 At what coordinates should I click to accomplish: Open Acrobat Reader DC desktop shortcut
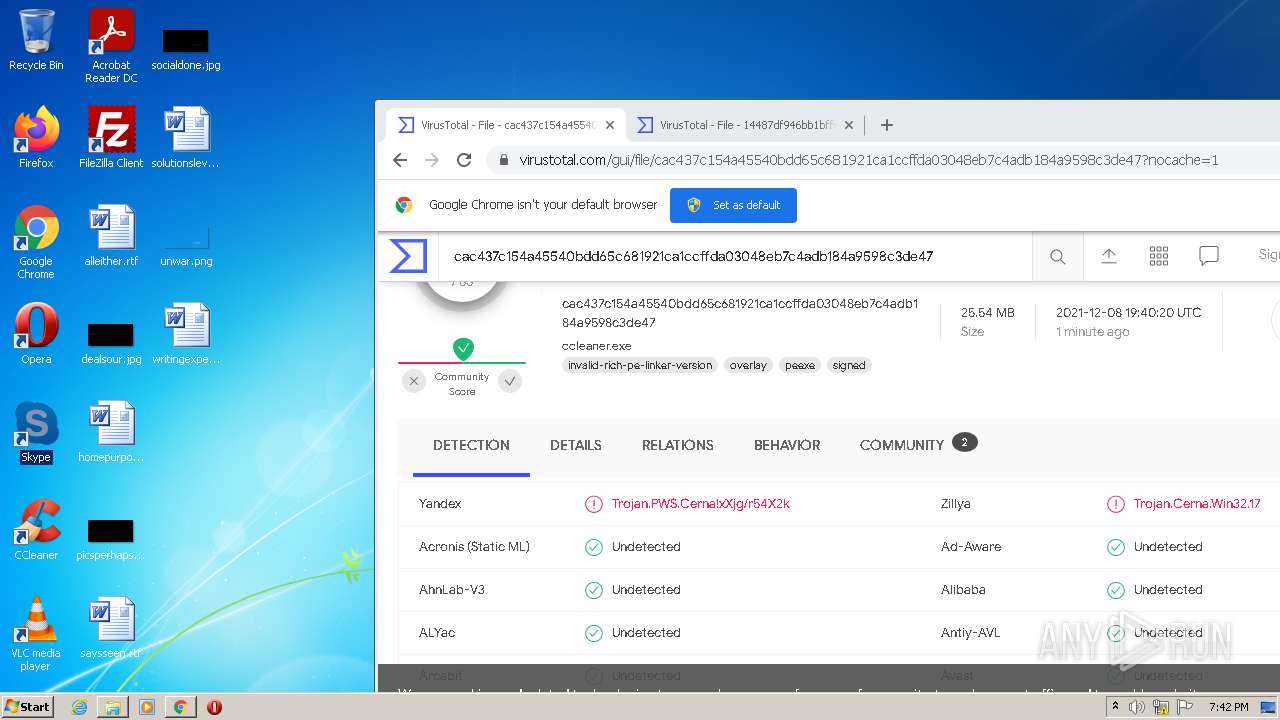pos(111,46)
